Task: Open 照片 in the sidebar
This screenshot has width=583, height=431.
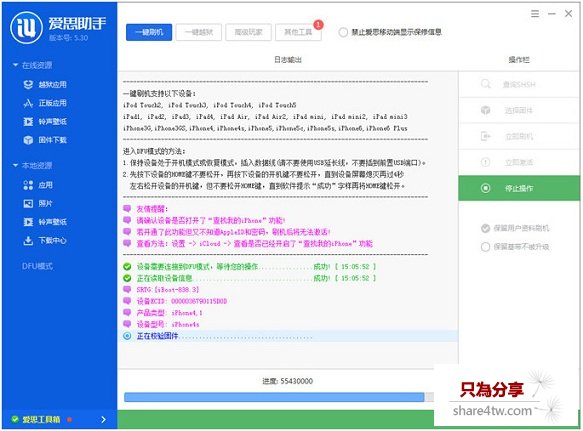Action: 38,203
